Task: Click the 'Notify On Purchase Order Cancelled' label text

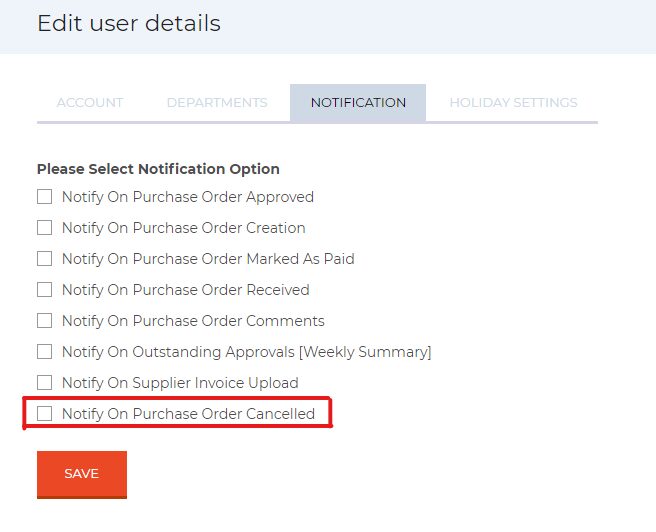Action: 188,414
